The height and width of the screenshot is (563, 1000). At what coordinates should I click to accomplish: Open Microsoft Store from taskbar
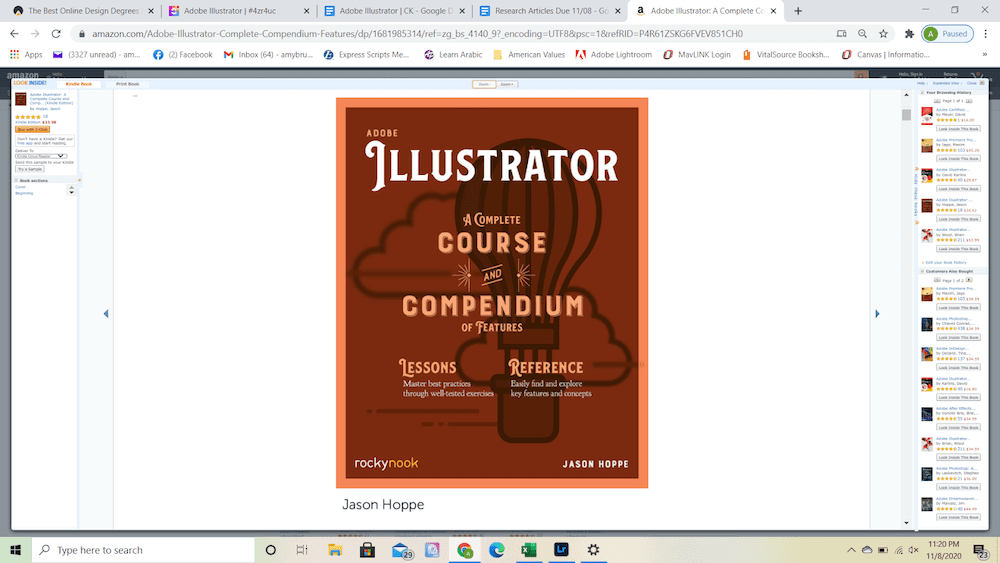tap(367, 550)
